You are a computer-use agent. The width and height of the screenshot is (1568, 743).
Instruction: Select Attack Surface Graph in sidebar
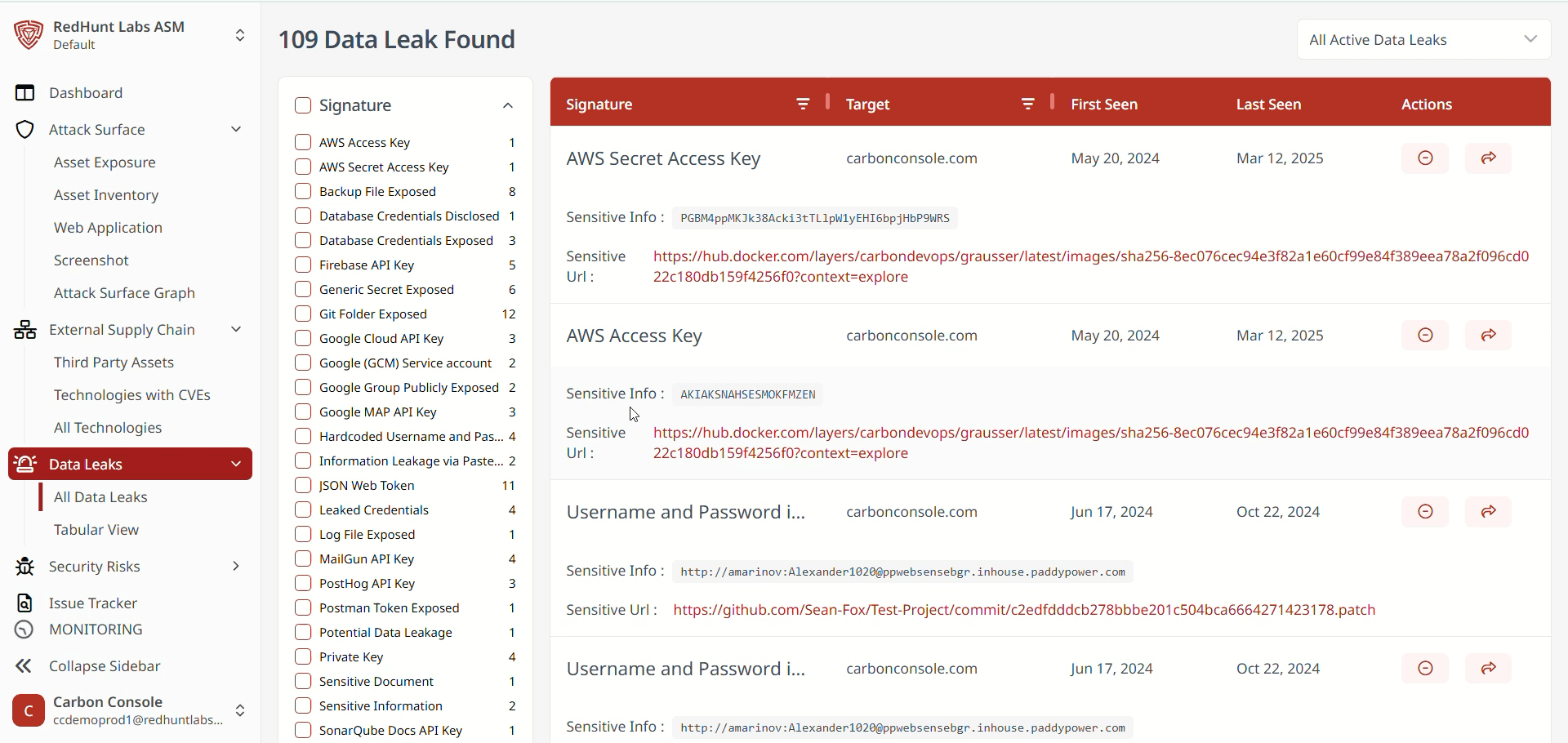[124, 293]
